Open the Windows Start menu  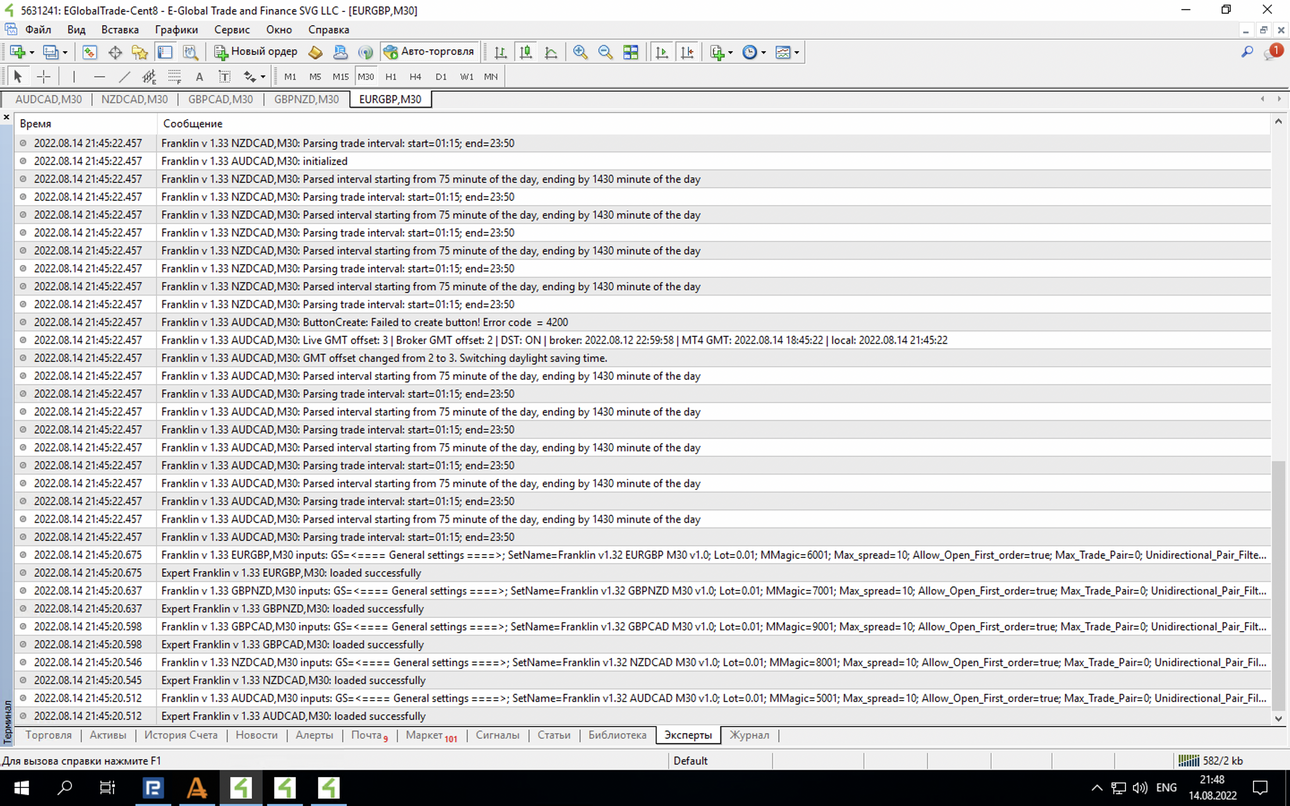click(21, 787)
